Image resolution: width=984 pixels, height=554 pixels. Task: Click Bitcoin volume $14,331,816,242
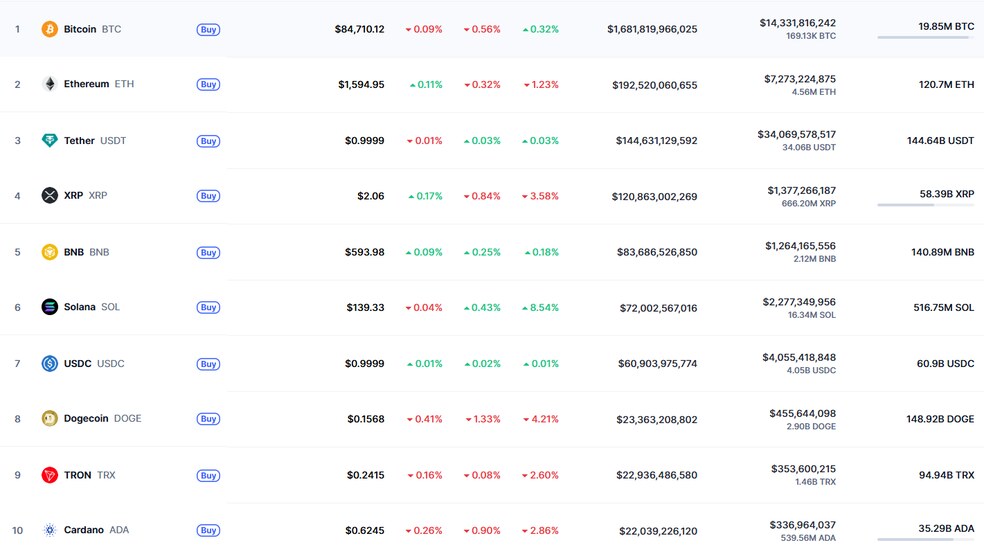pos(798,23)
